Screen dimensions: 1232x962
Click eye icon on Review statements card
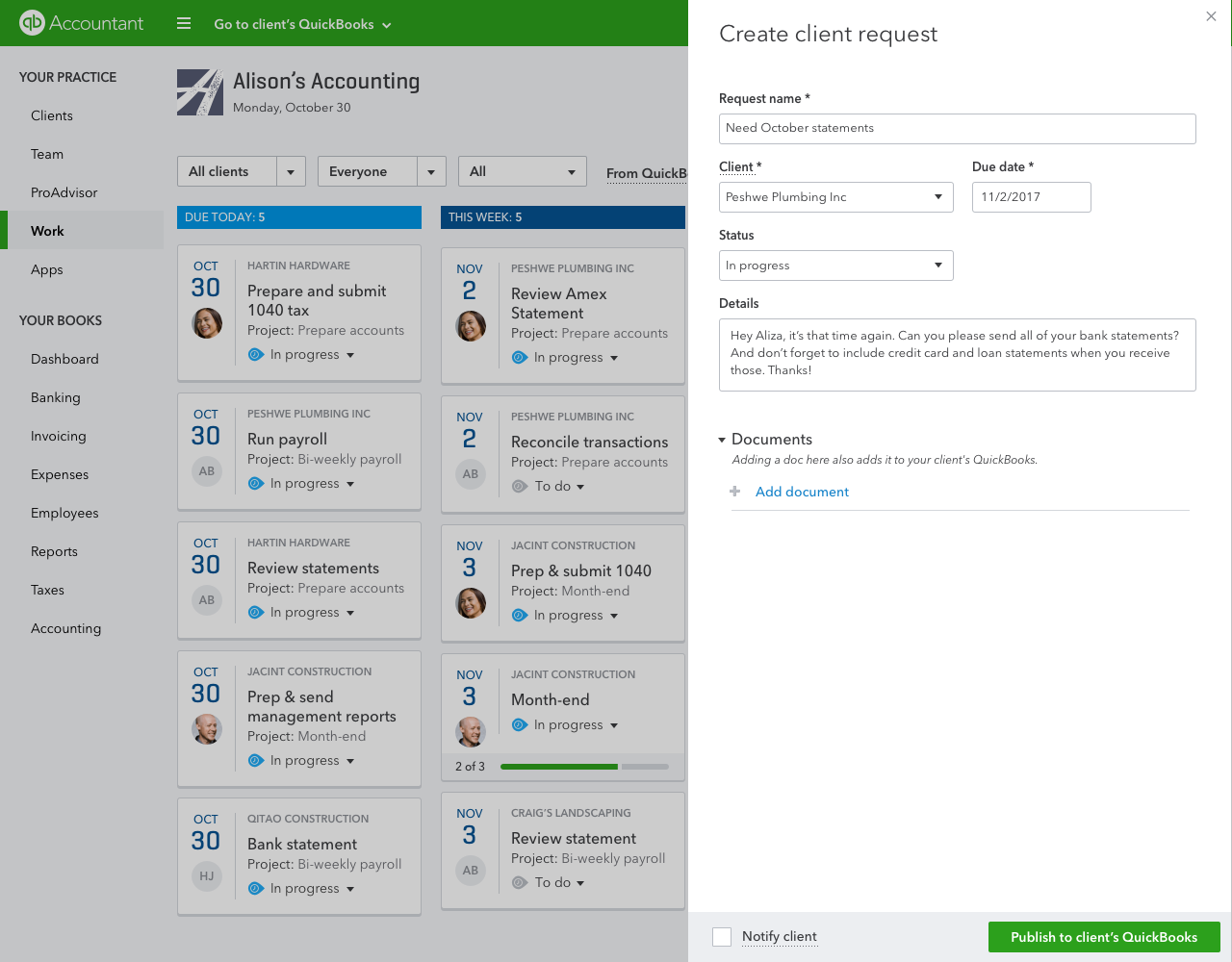pos(256,613)
